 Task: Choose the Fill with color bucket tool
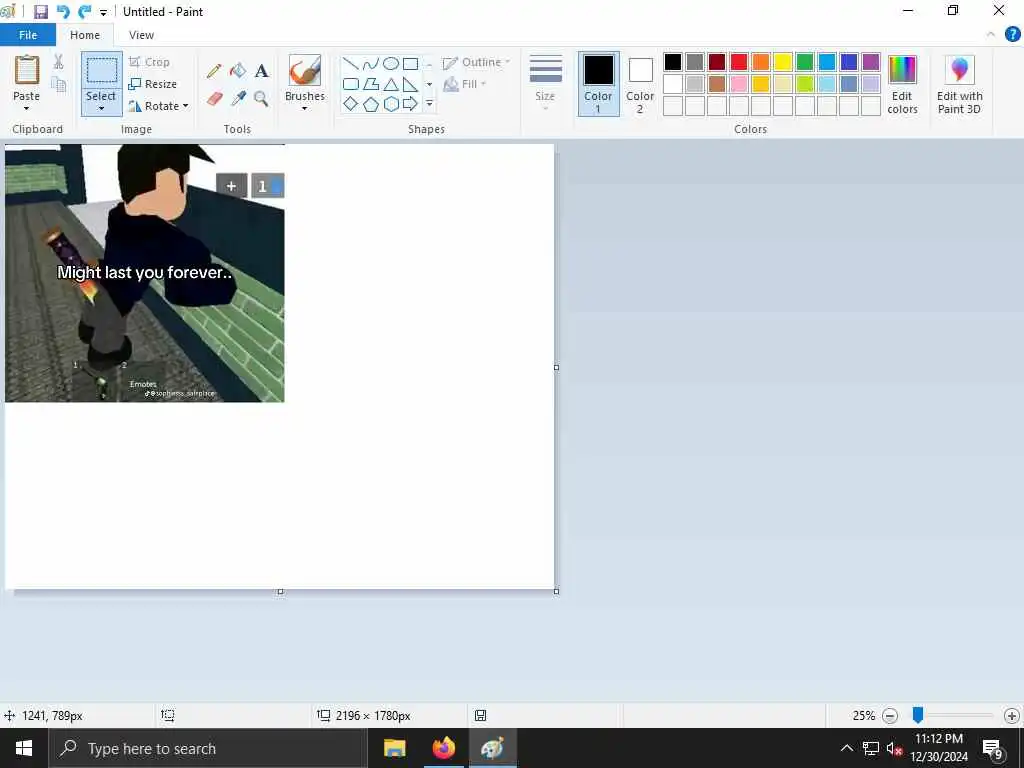coord(238,71)
